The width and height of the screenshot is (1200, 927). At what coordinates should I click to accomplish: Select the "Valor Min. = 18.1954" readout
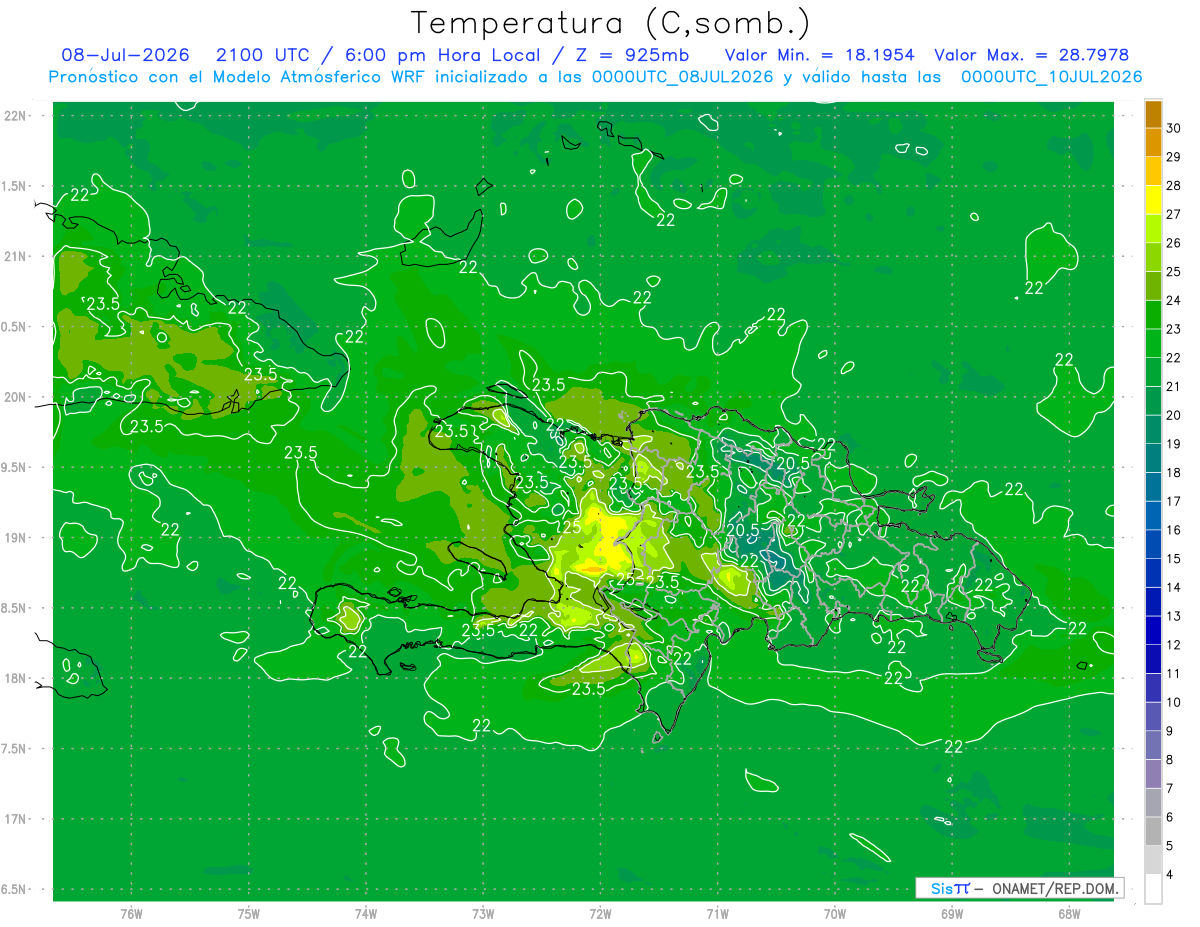point(819,55)
